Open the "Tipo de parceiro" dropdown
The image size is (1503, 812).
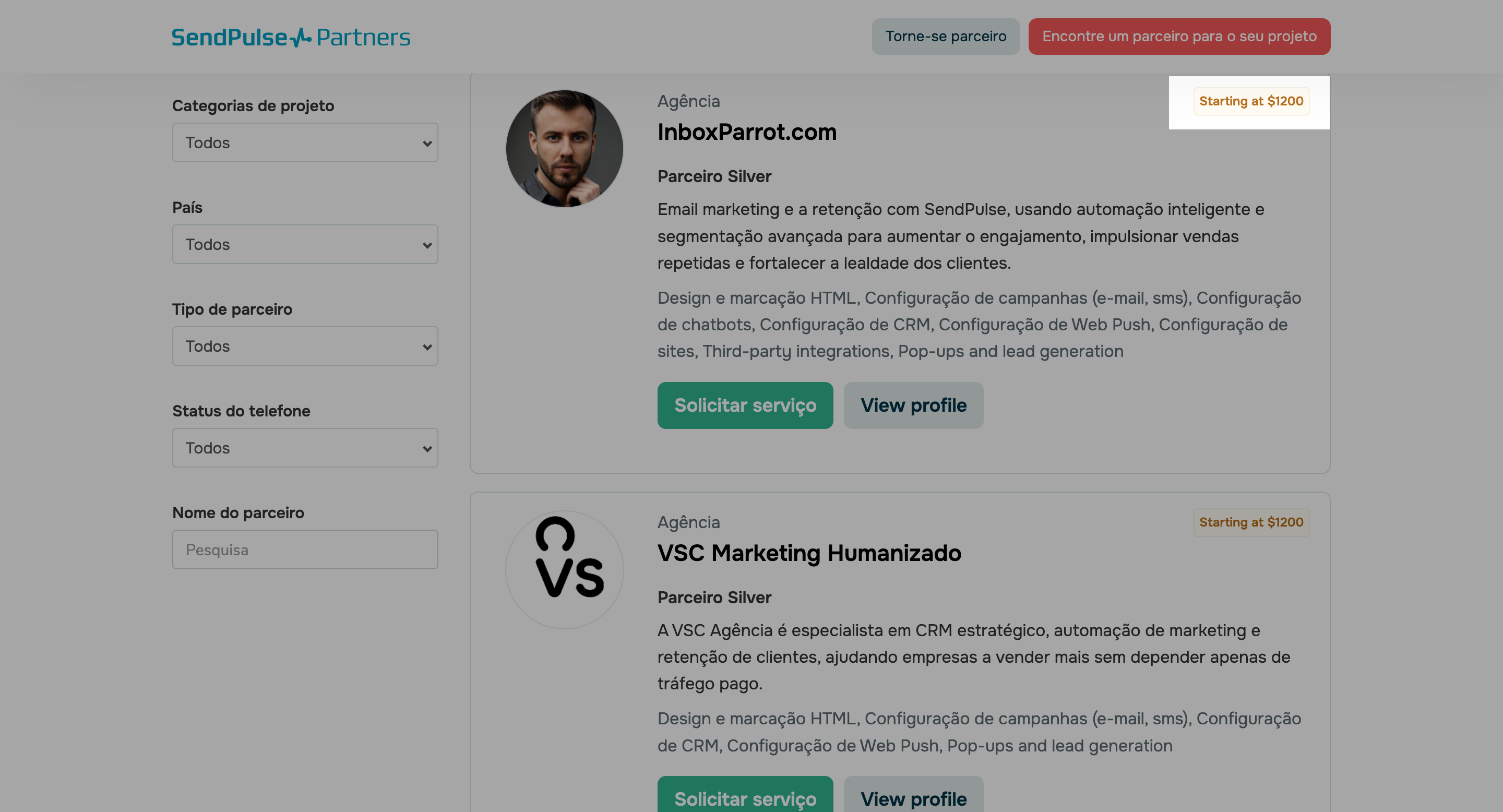pos(305,345)
